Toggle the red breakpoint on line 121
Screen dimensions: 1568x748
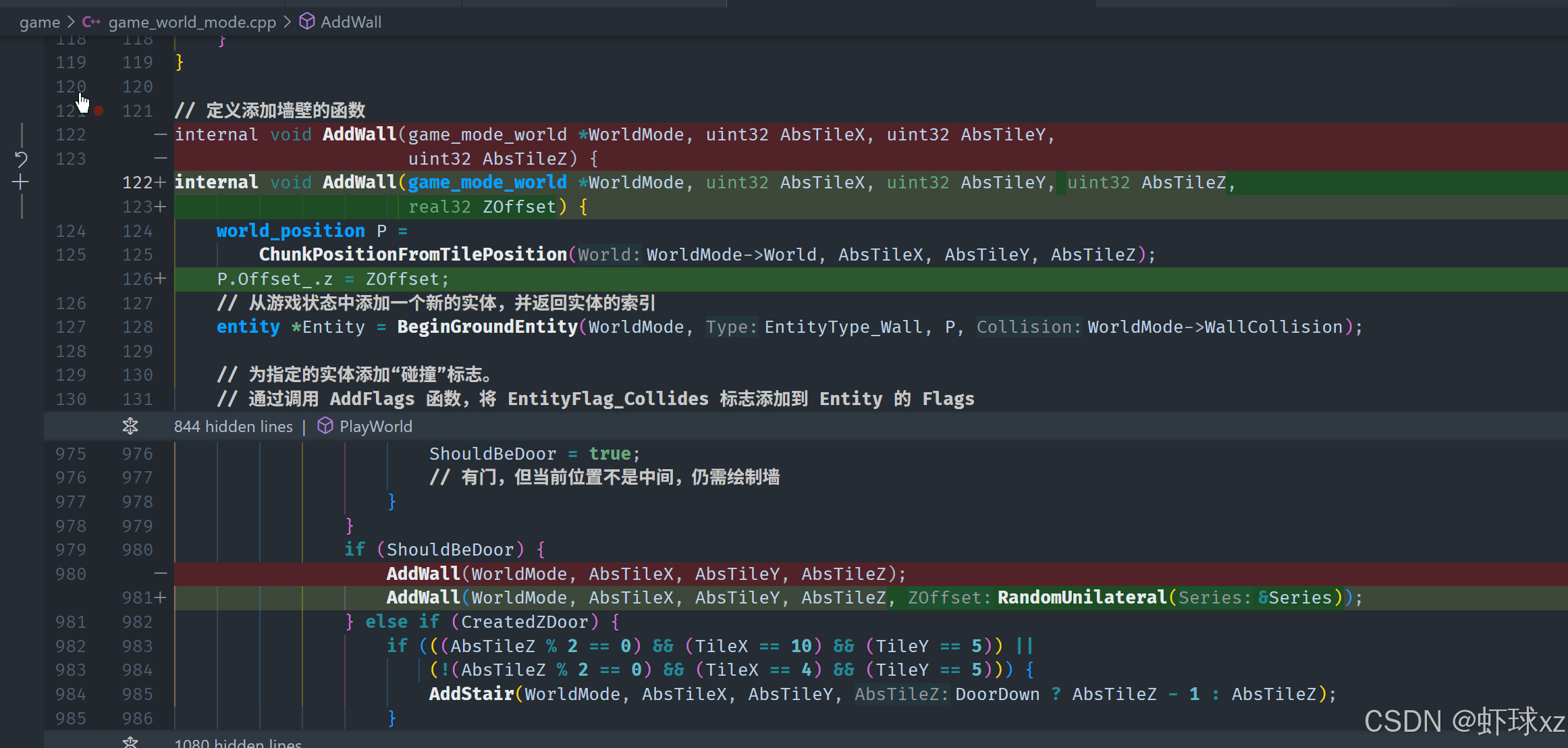tap(99, 111)
